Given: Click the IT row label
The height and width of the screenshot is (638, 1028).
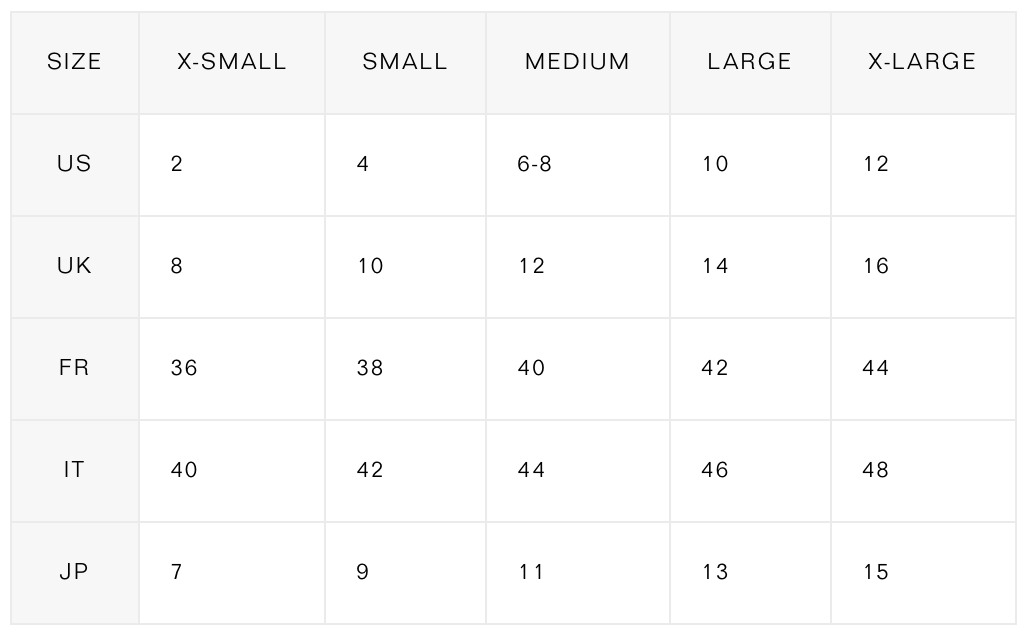Looking at the screenshot, I should point(74,469).
